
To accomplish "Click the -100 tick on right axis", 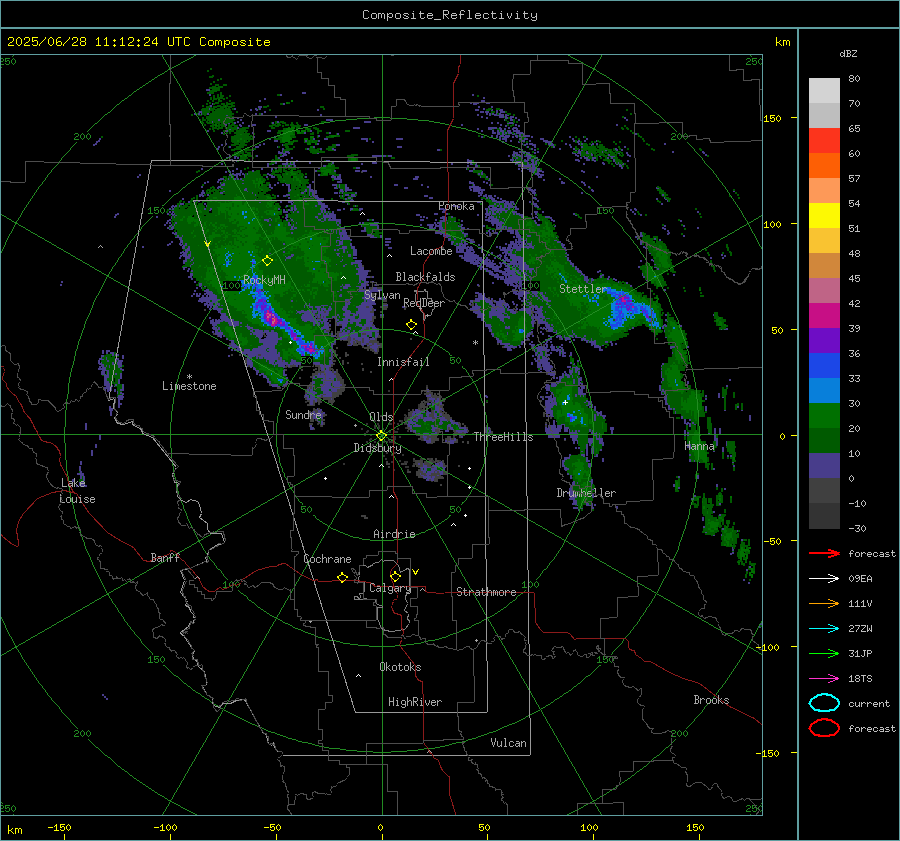I will [x=767, y=647].
